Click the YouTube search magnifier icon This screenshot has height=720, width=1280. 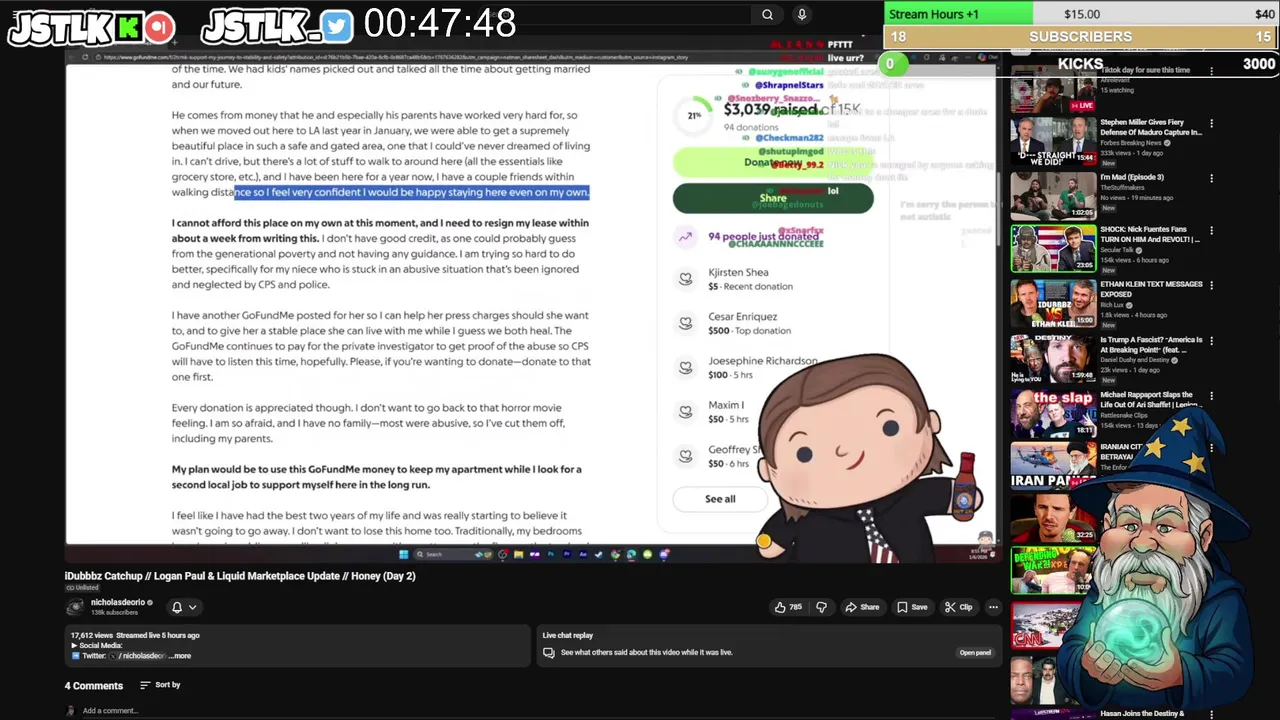pos(767,15)
